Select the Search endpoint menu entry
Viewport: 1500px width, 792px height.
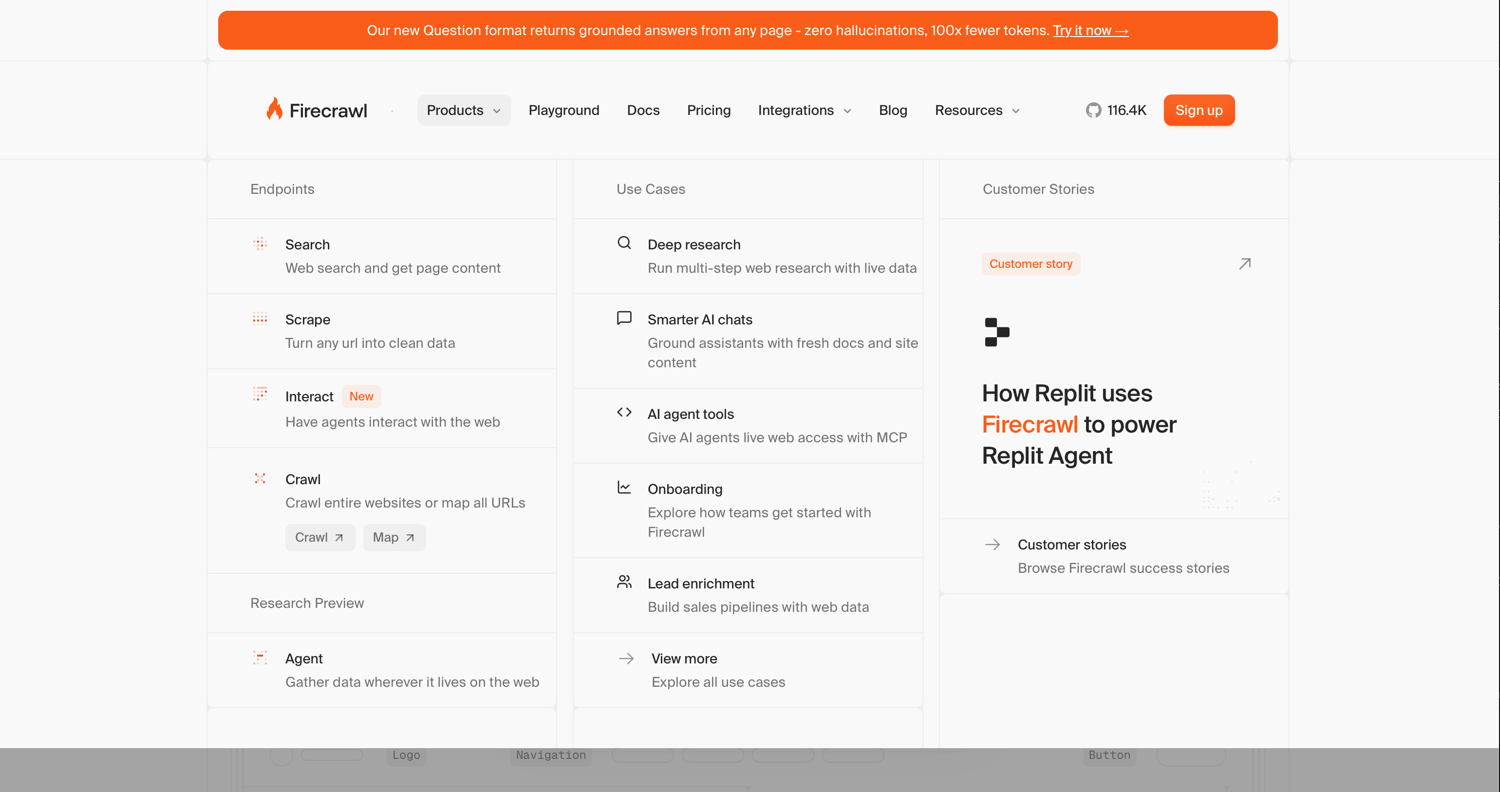382,256
